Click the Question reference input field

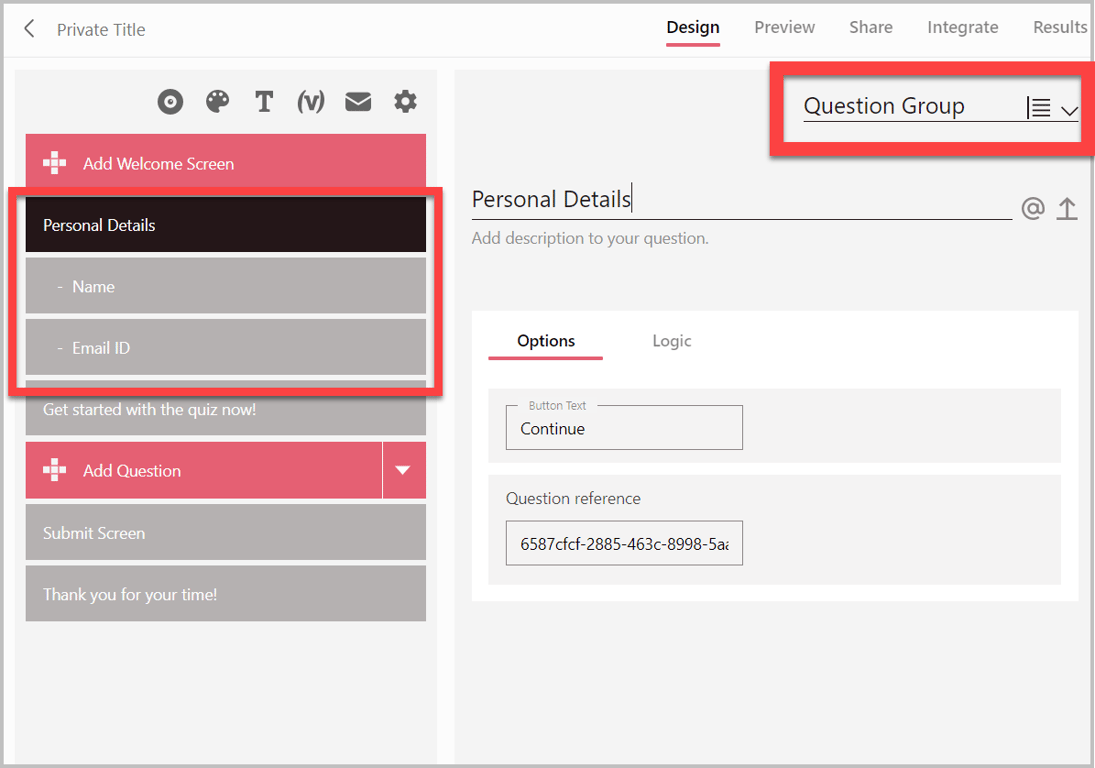[624, 543]
